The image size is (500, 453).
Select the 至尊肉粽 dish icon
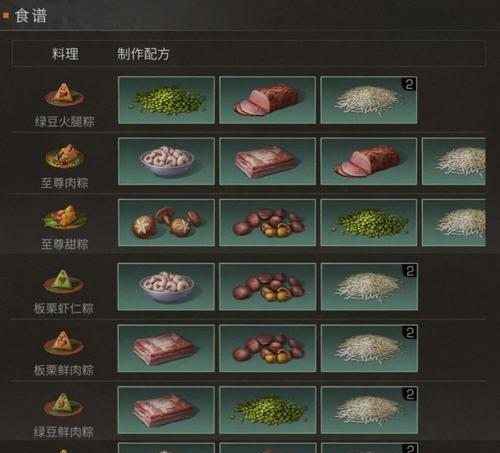pyautogui.click(x=65, y=155)
